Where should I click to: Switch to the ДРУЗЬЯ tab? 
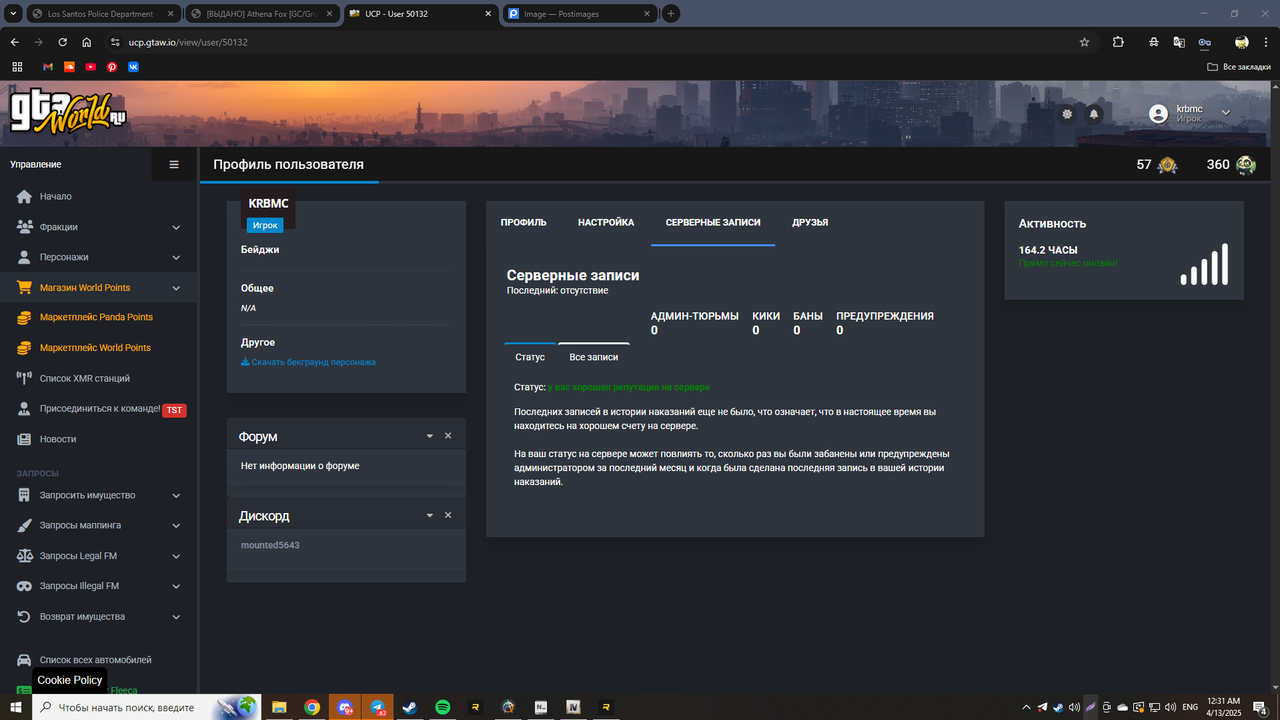[810, 222]
